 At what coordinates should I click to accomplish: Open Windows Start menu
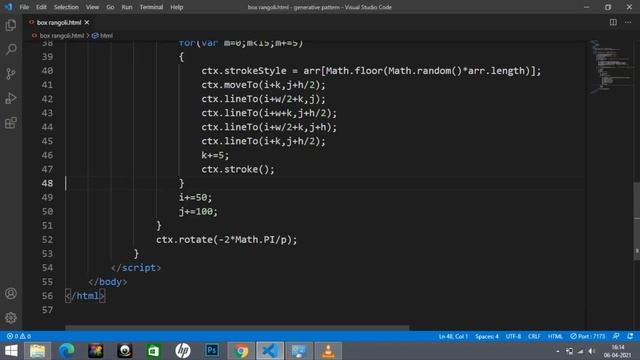tap(11, 351)
